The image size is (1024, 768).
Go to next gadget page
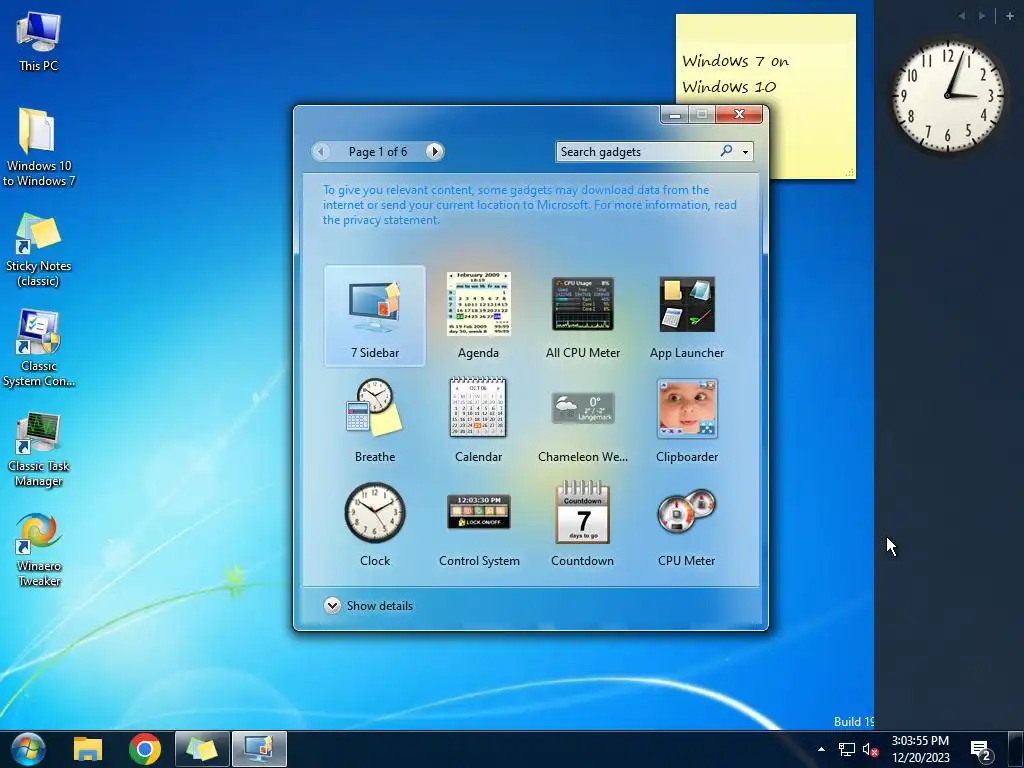pos(434,152)
